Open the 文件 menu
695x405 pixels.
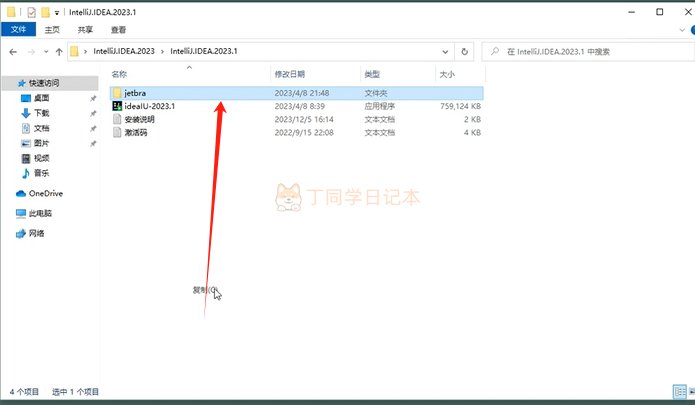point(17,30)
